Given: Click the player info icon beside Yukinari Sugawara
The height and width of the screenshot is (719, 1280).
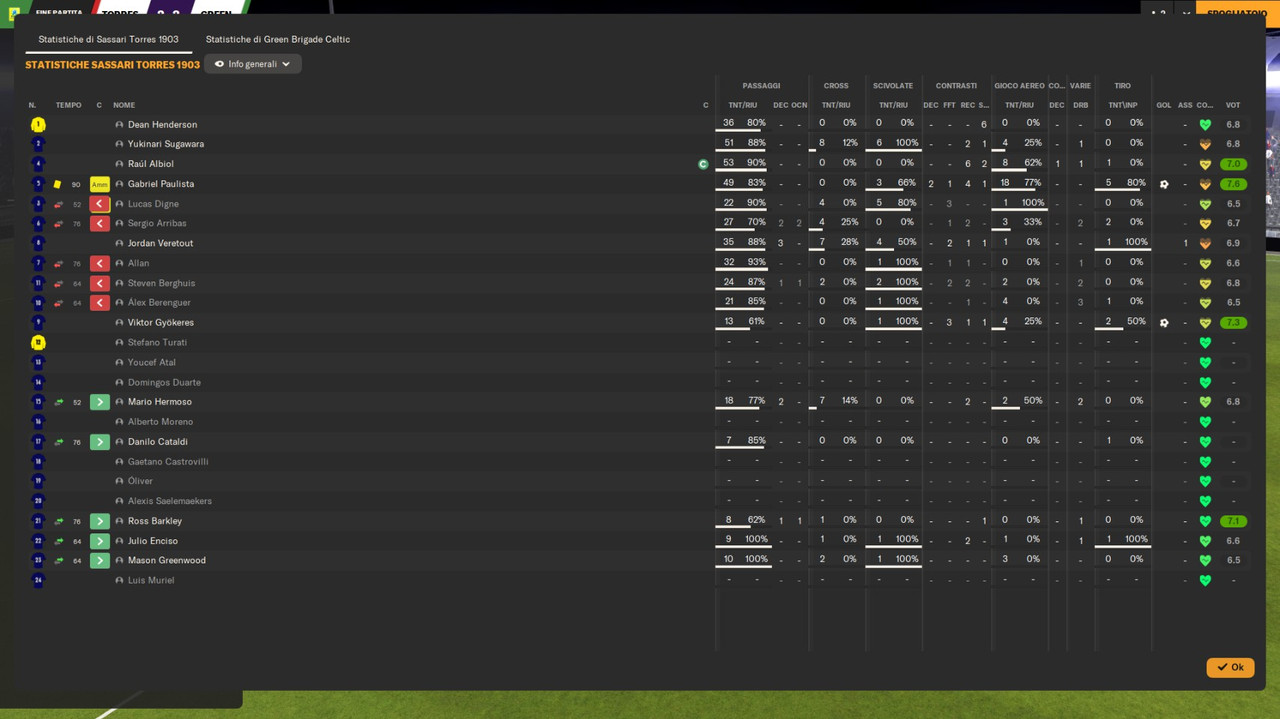Looking at the screenshot, I should pos(119,144).
